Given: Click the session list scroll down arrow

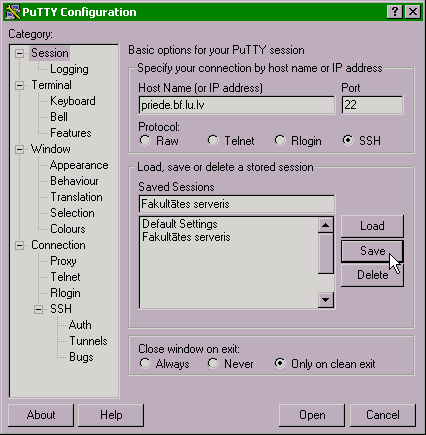Looking at the screenshot, I should [326, 300].
